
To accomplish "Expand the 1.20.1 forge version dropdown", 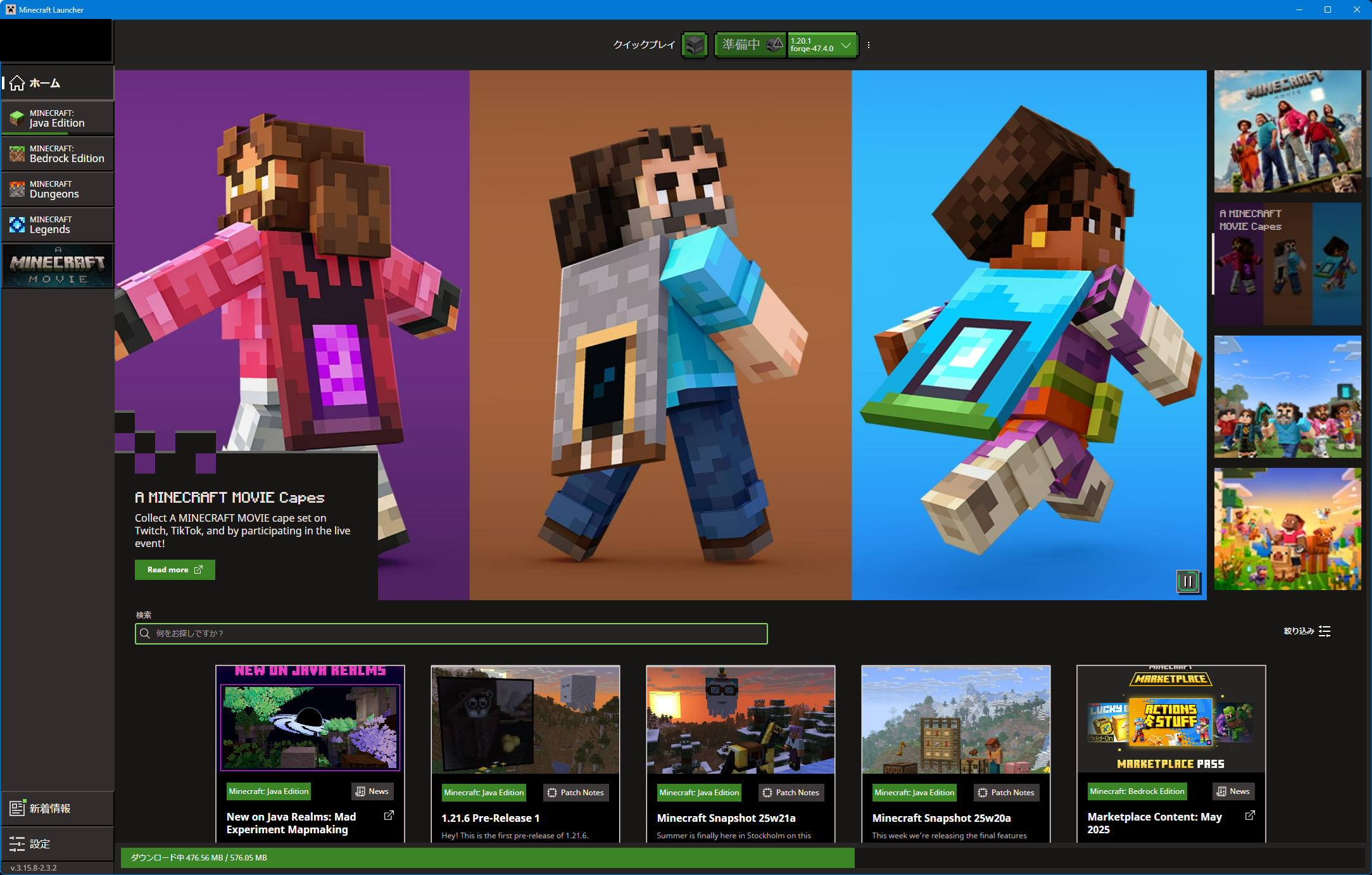I will pos(822,45).
